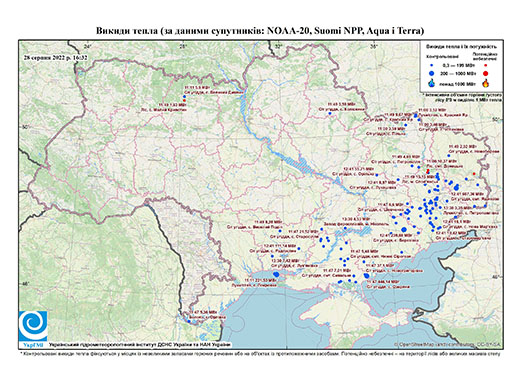Click the Ukrainian Hydrometeorological Institute caption
The width and height of the screenshot is (520, 368).
[x=139, y=344]
